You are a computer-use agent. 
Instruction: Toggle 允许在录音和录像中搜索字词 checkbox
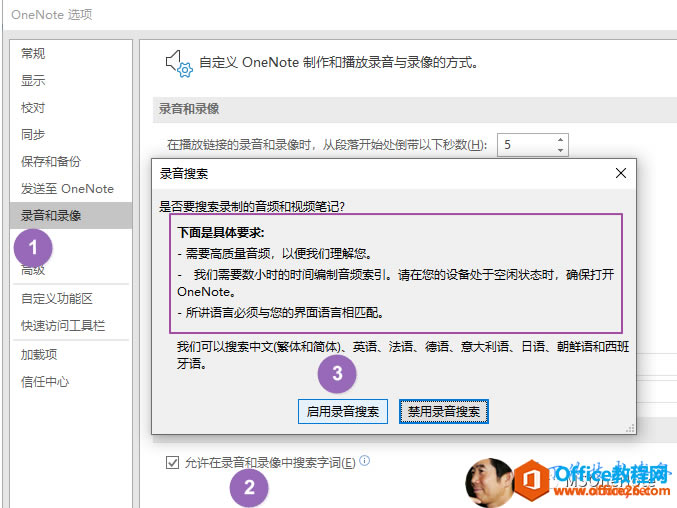(173, 463)
